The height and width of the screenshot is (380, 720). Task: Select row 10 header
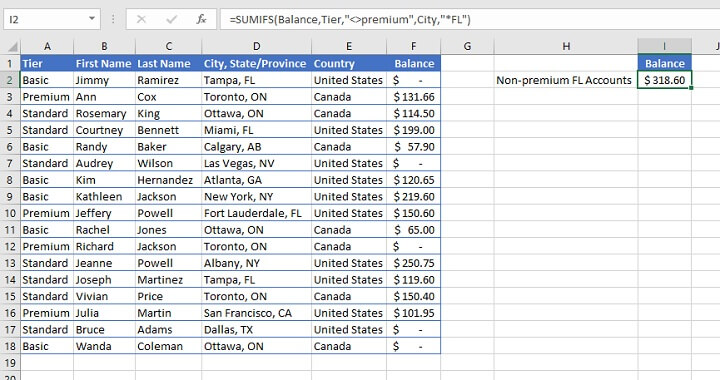(x=10, y=213)
